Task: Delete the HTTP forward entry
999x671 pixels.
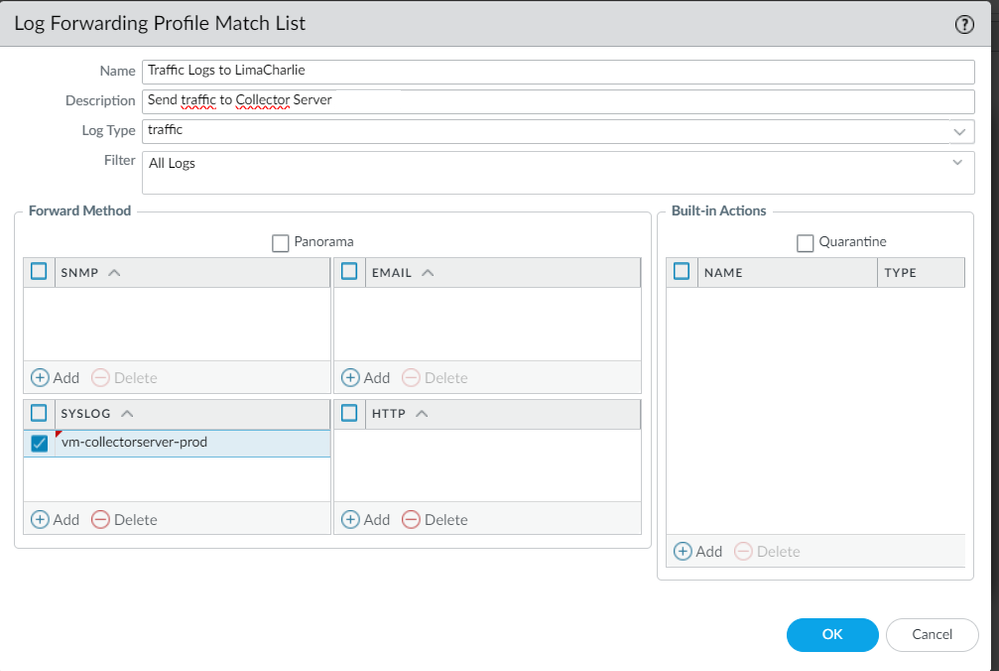Action: tap(435, 520)
